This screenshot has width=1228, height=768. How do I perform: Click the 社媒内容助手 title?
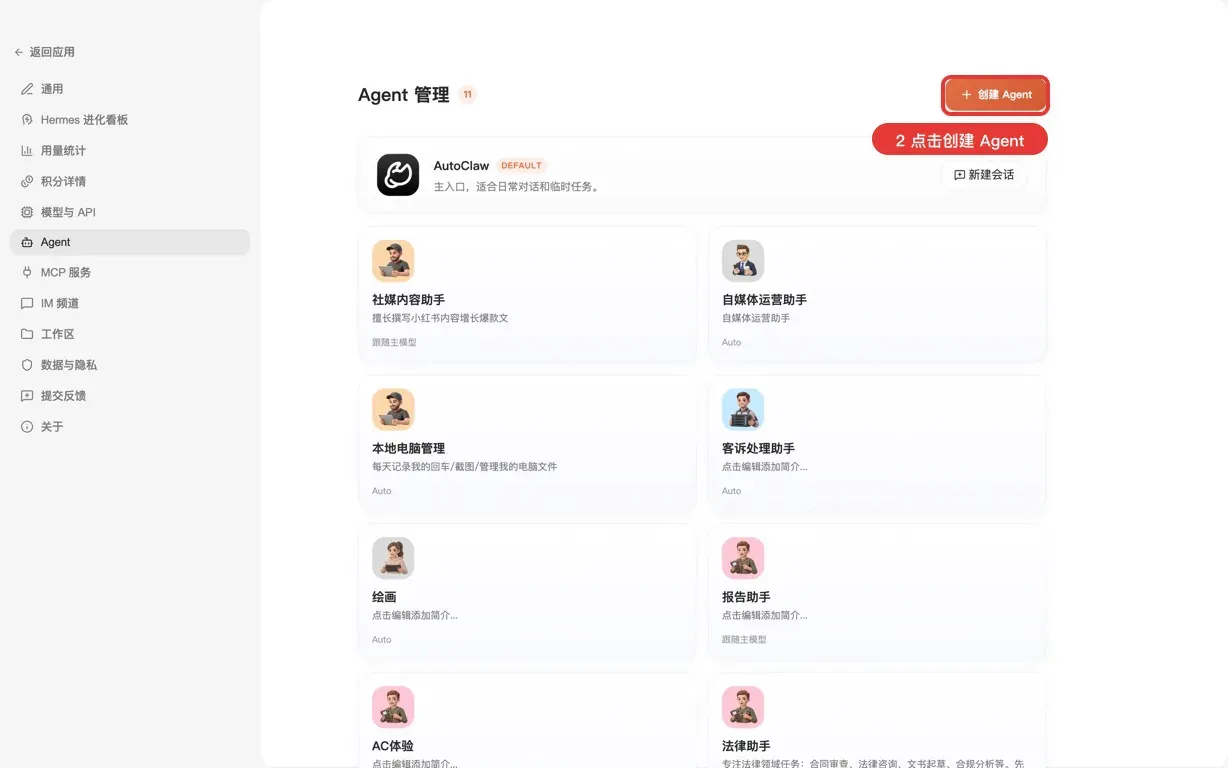click(x=408, y=300)
